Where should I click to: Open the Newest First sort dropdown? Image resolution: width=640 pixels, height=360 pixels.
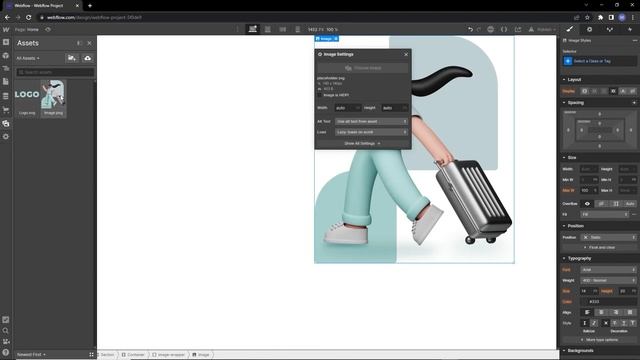pyautogui.click(x=31, y=355)
